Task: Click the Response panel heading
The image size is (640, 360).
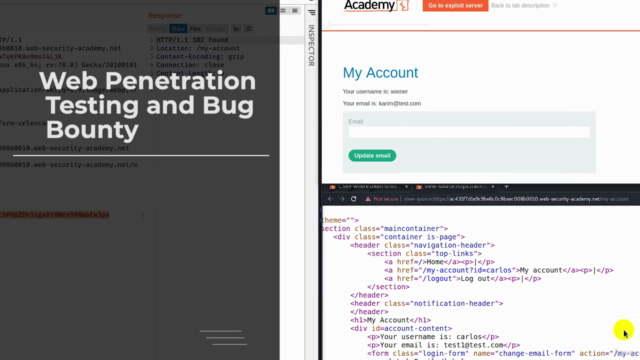Action: click(x=164, y=15)
